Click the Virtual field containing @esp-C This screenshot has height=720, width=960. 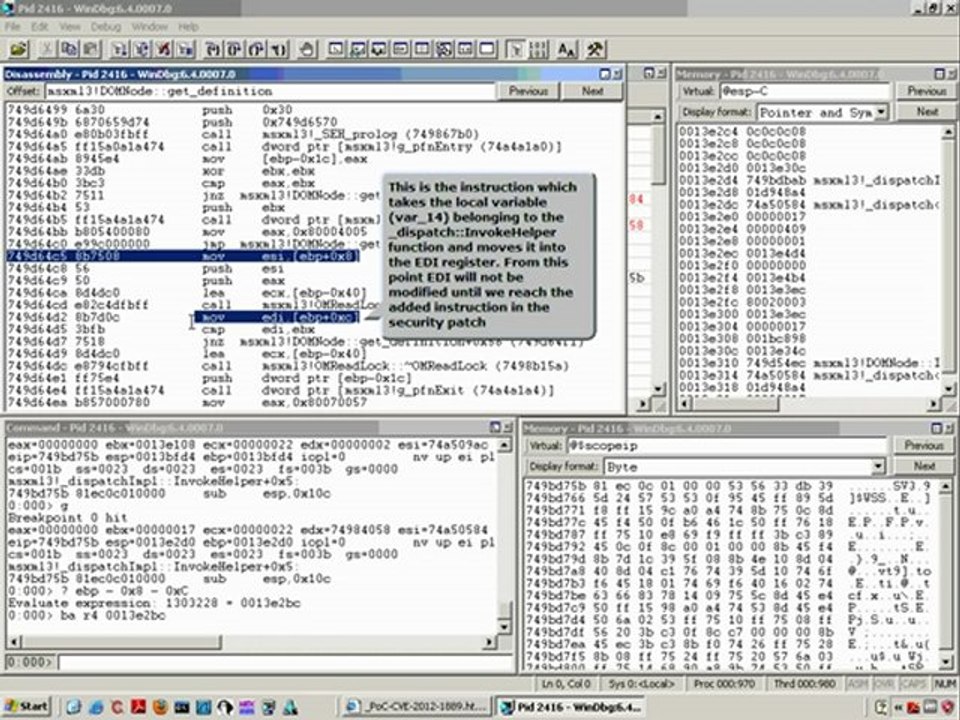point(804,91)
